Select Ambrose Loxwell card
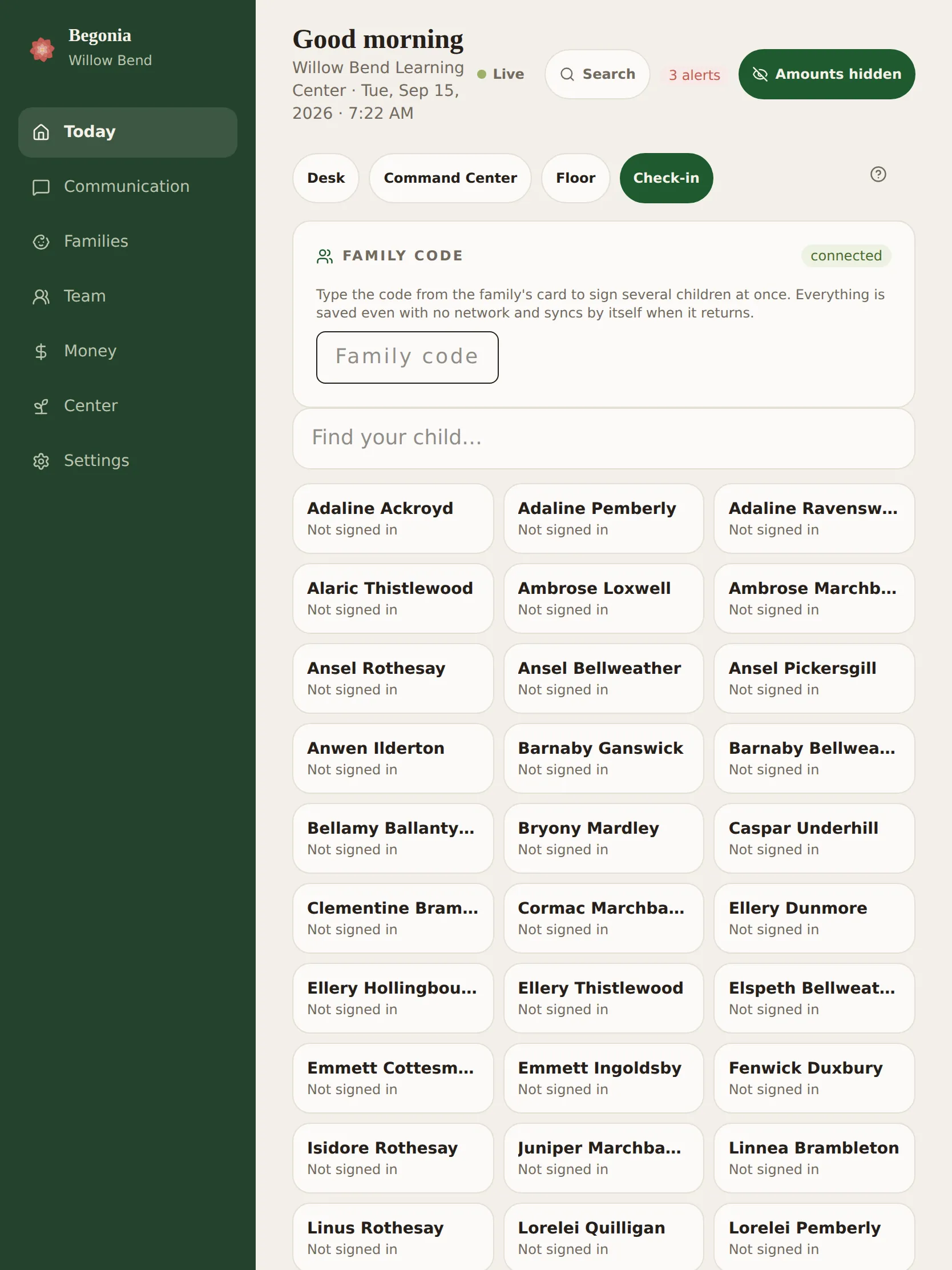This screenshot has height=1270, width=952. (603, 598)
